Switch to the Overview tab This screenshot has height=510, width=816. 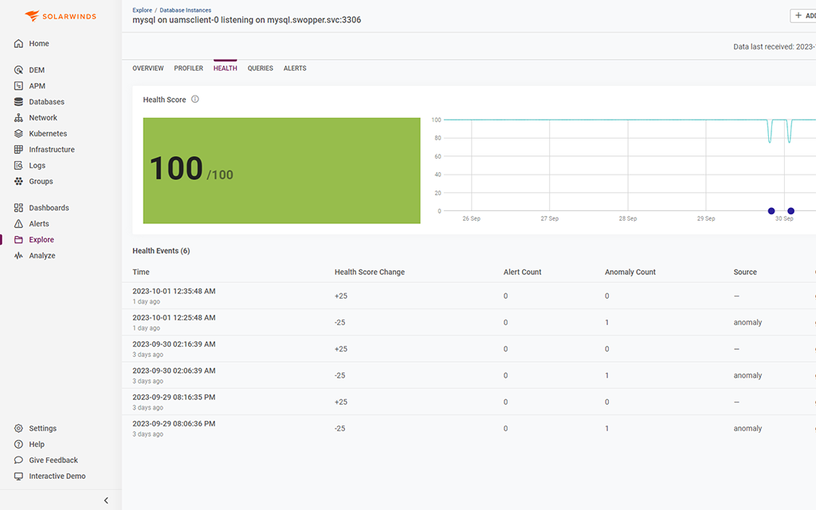148,68
